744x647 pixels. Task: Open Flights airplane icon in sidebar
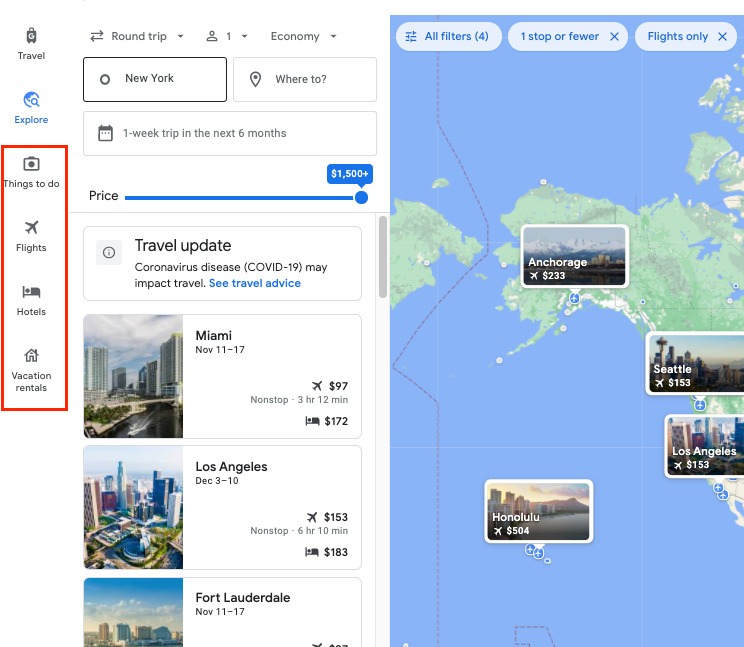(31, 227)
